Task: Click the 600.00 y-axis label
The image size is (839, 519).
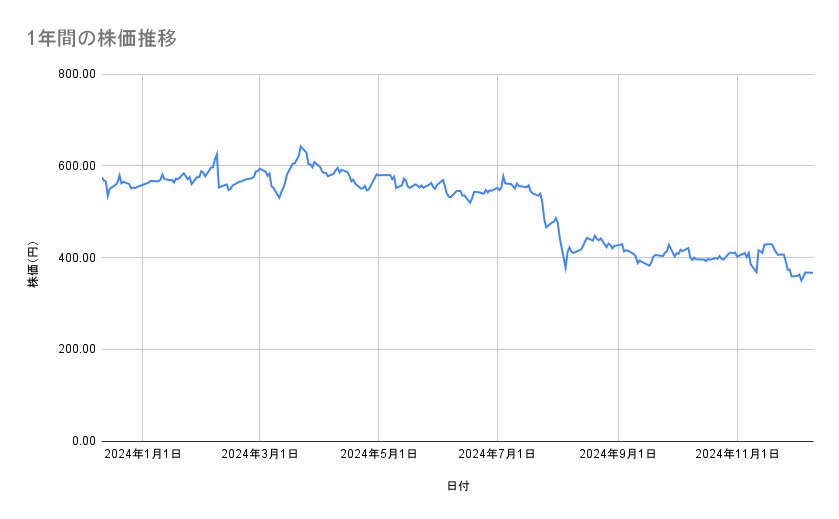Action: 75,166
